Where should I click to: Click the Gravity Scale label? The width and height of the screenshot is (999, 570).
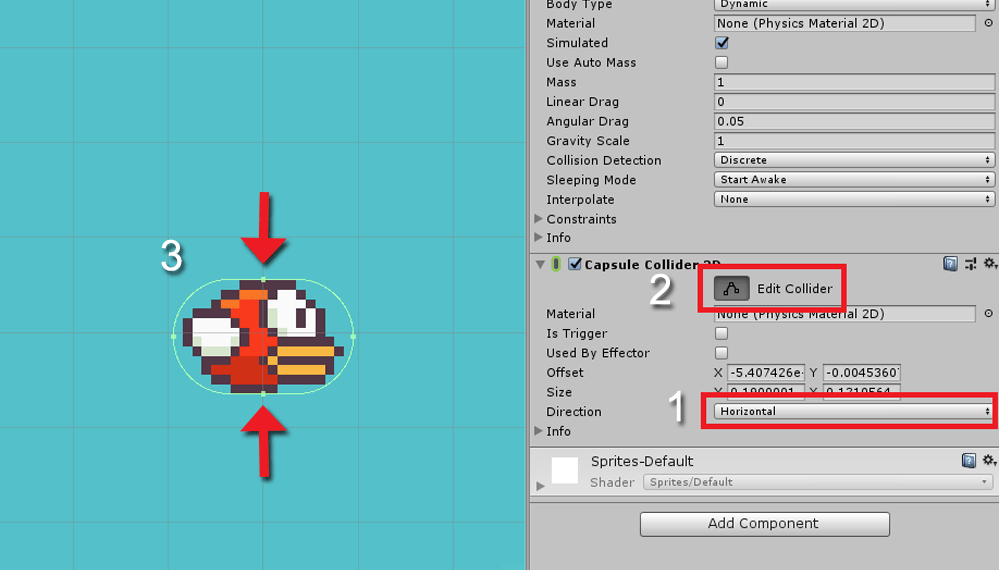[587, 141]
